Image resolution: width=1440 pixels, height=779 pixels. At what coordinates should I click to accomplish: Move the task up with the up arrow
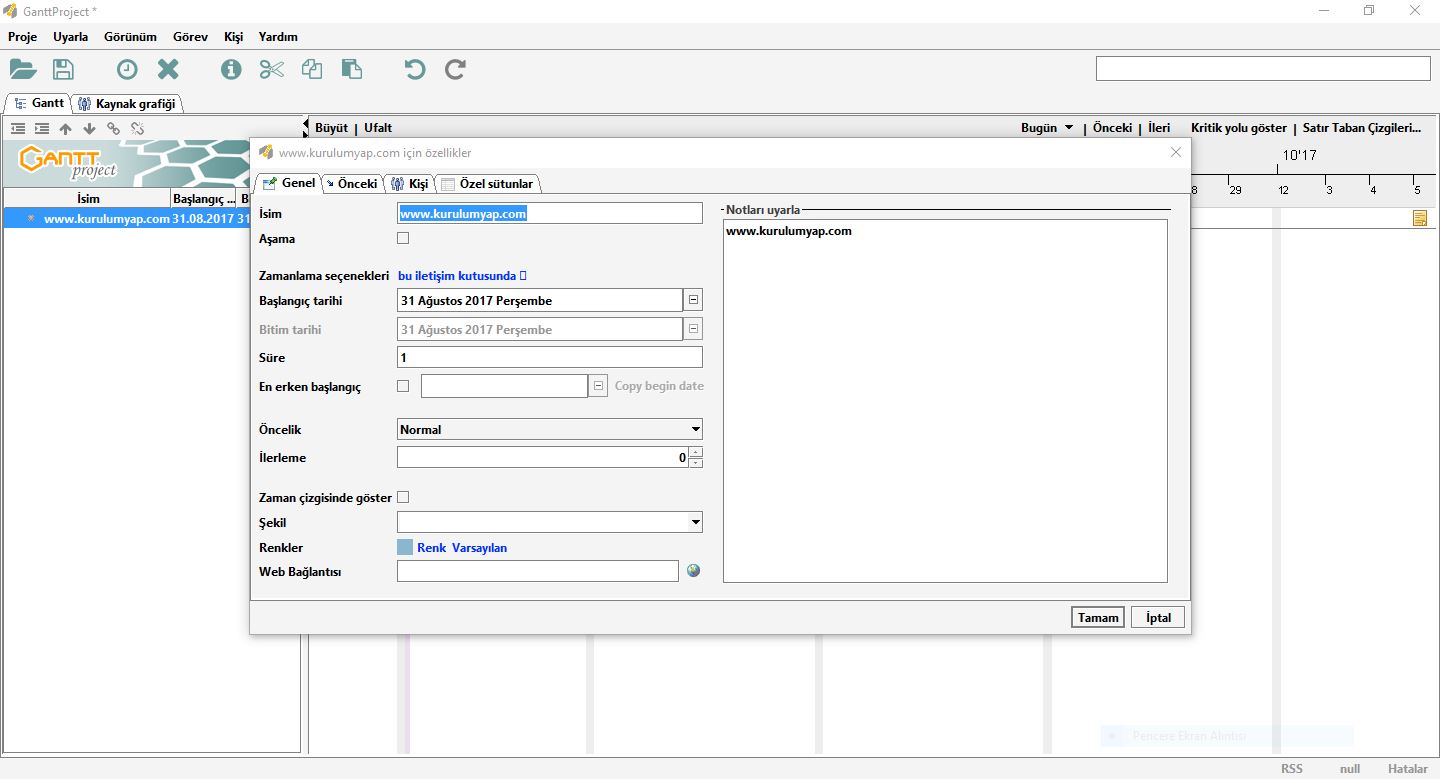point(66,128)
